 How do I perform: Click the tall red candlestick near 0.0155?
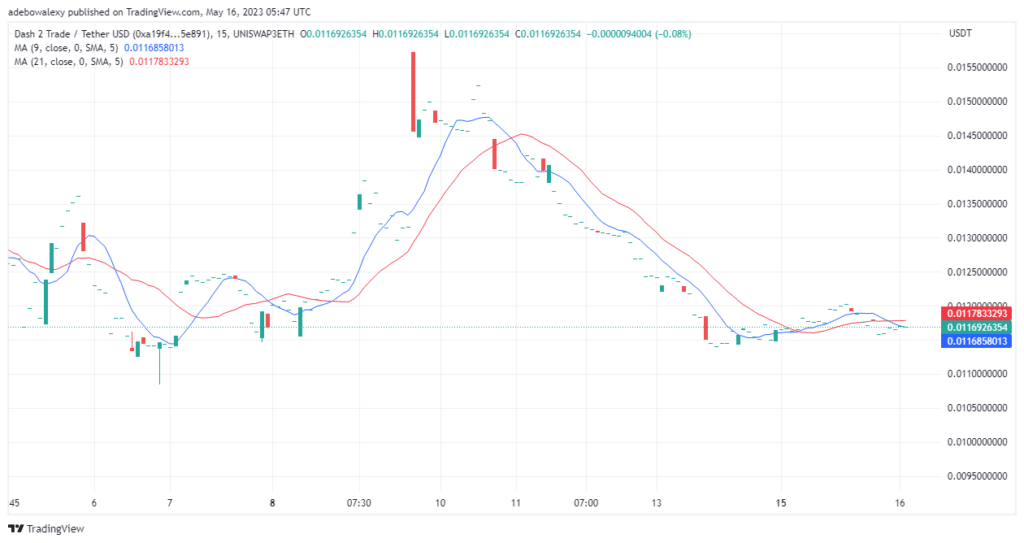[x=413, y=91]
